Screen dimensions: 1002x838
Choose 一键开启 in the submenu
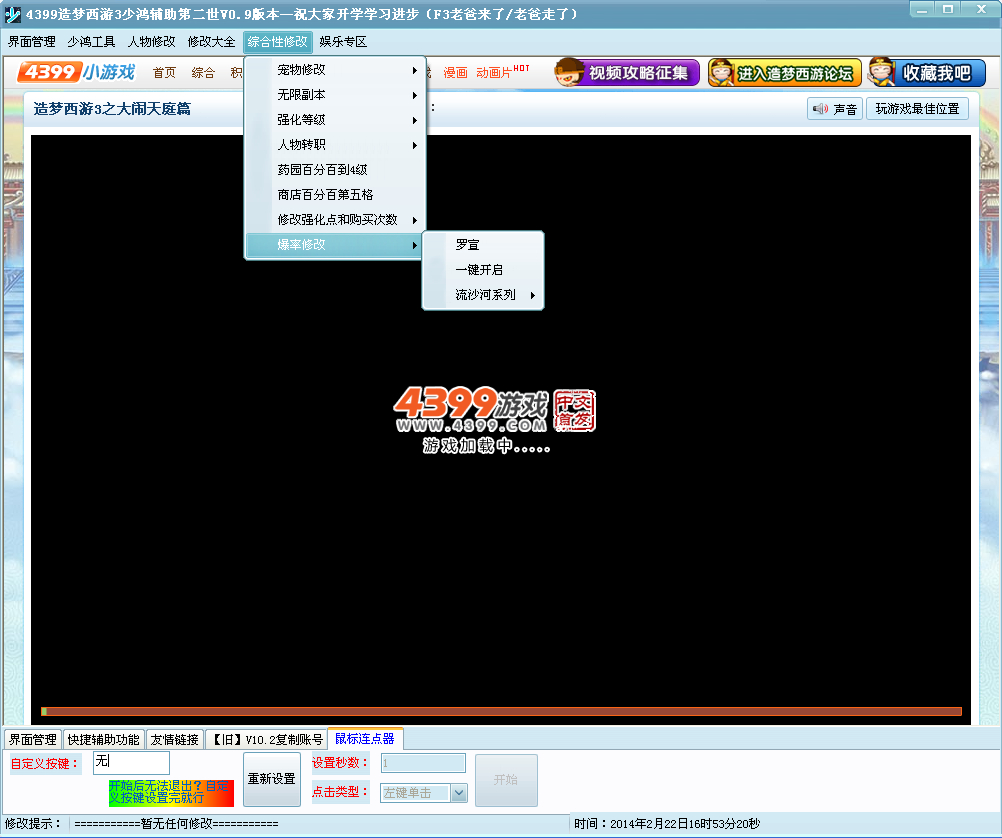483,270
